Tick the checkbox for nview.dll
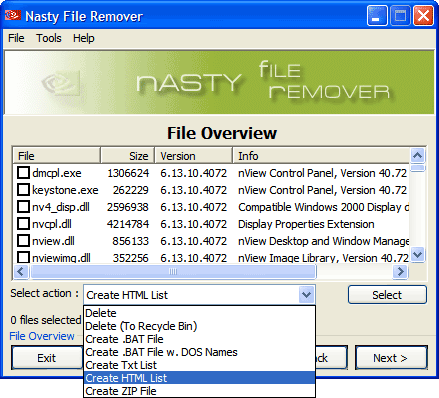This screenshot has width=439, height=398. tap(23, 241)
